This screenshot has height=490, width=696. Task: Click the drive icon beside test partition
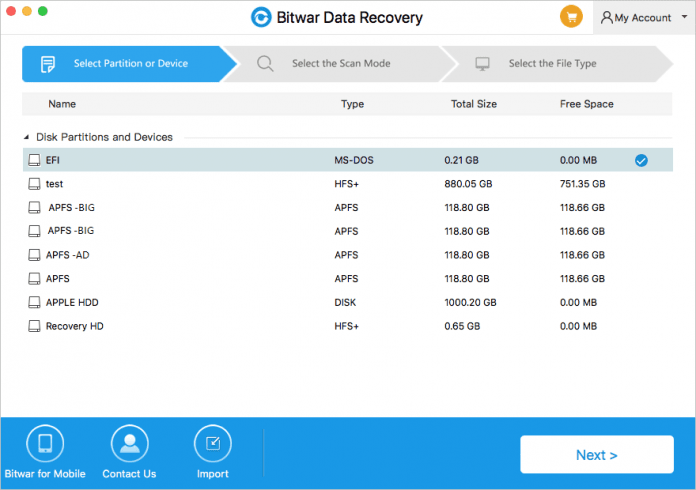point(35,184)
